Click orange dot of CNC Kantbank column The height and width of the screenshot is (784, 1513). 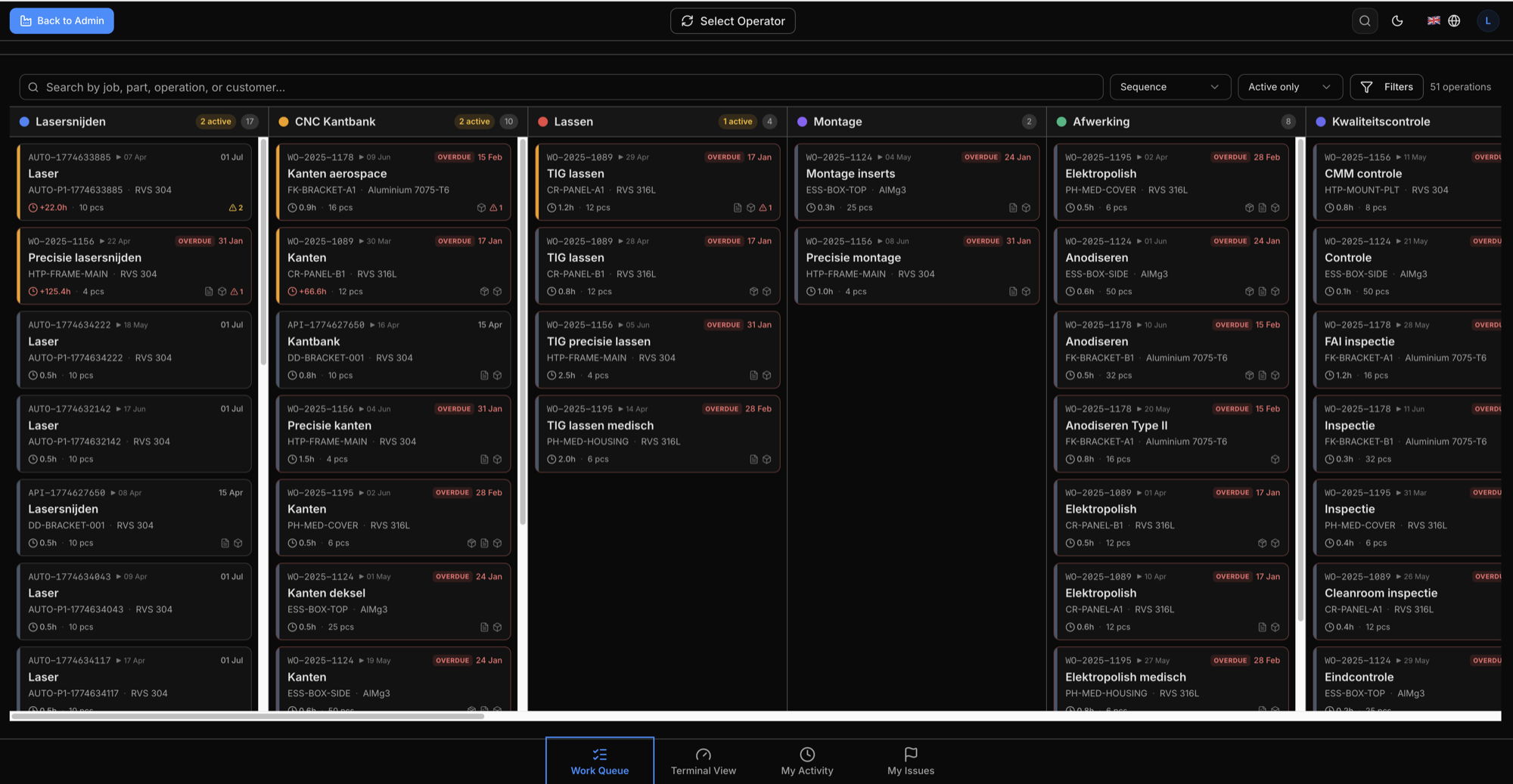pyautogui.click(x=284, y=122)
